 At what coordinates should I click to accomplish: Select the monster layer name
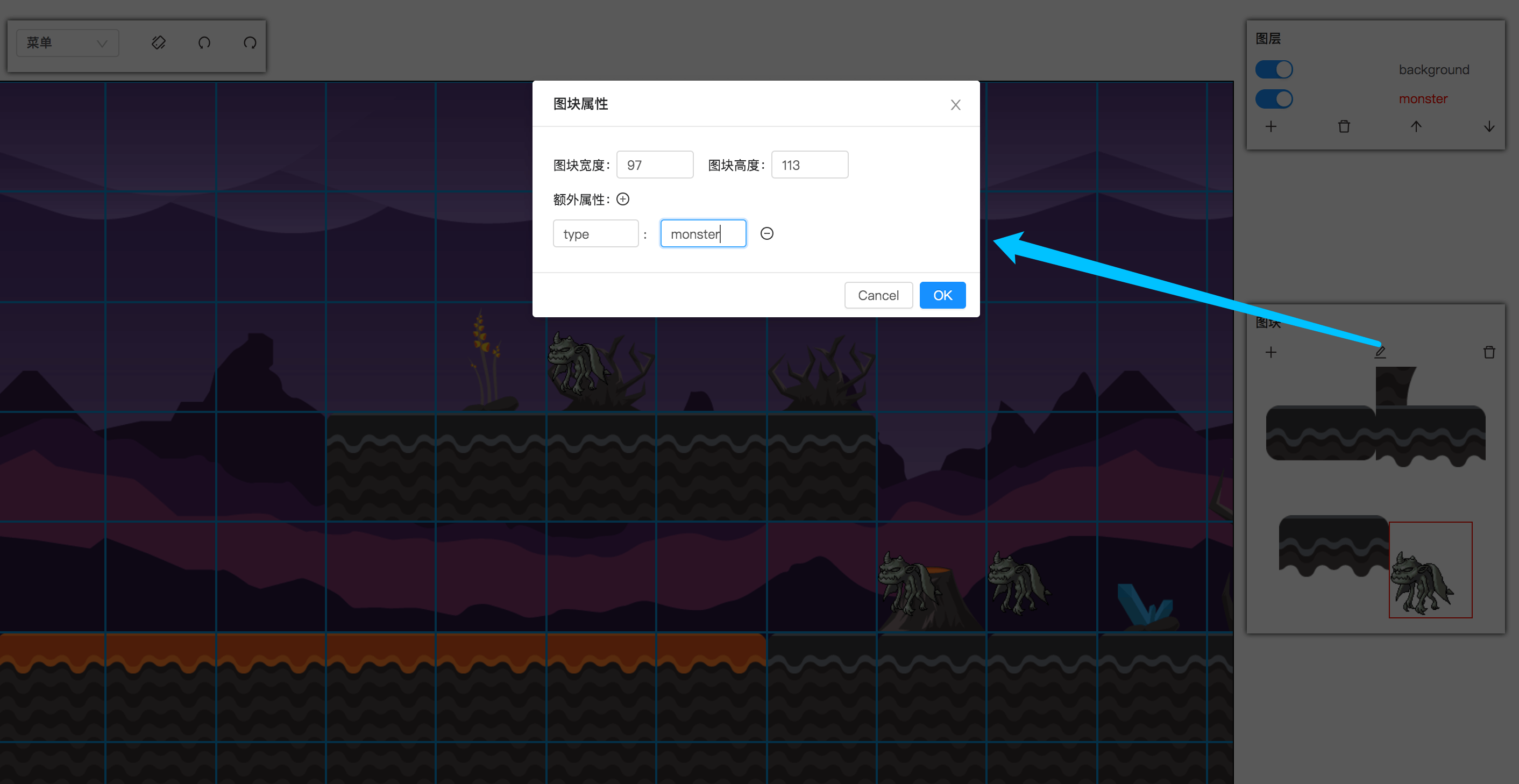click(1422, 98)
